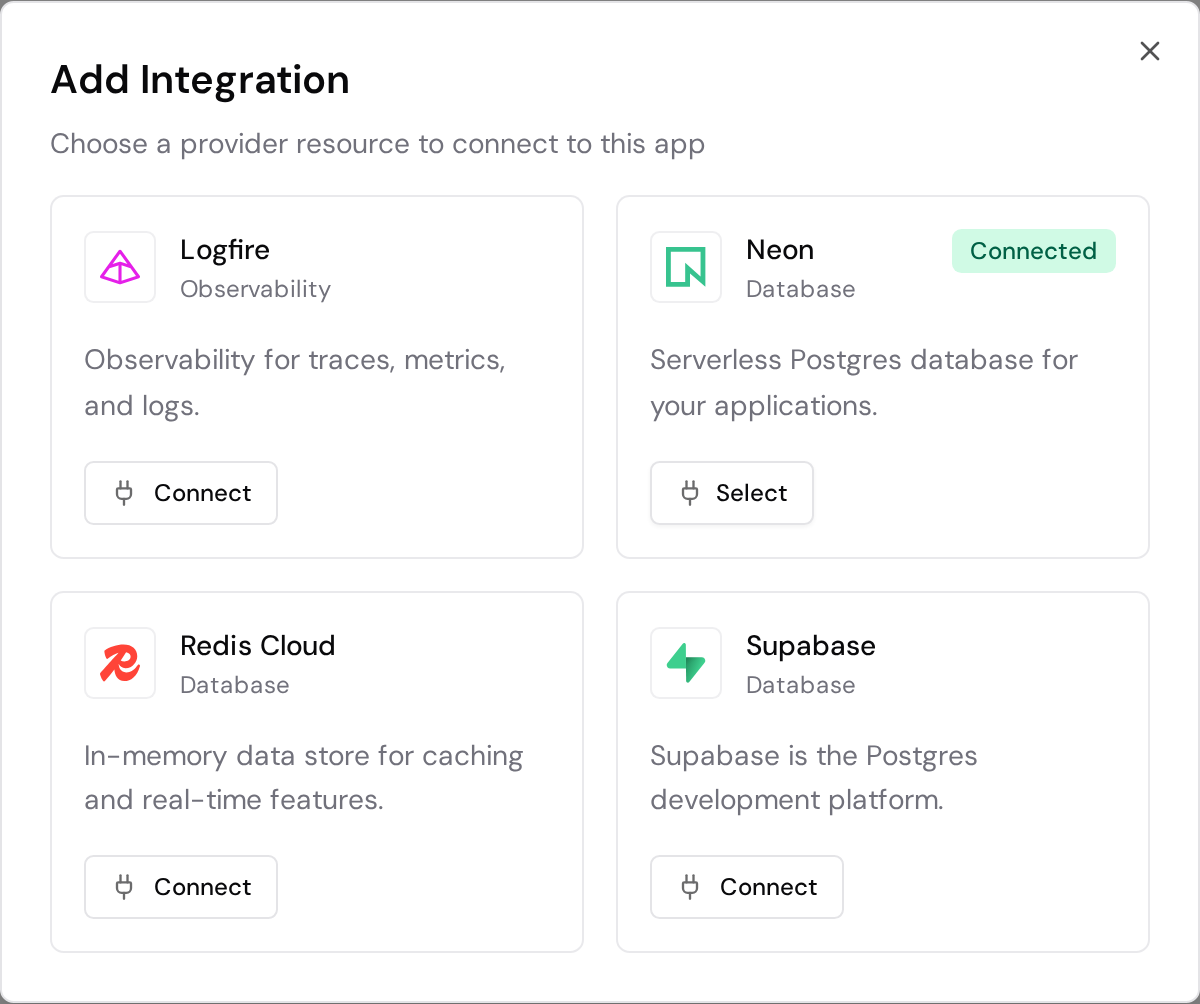Click the 'In-memory data store' description
The height and width of the screenshot is (1004, 1200).
point(304,778)
